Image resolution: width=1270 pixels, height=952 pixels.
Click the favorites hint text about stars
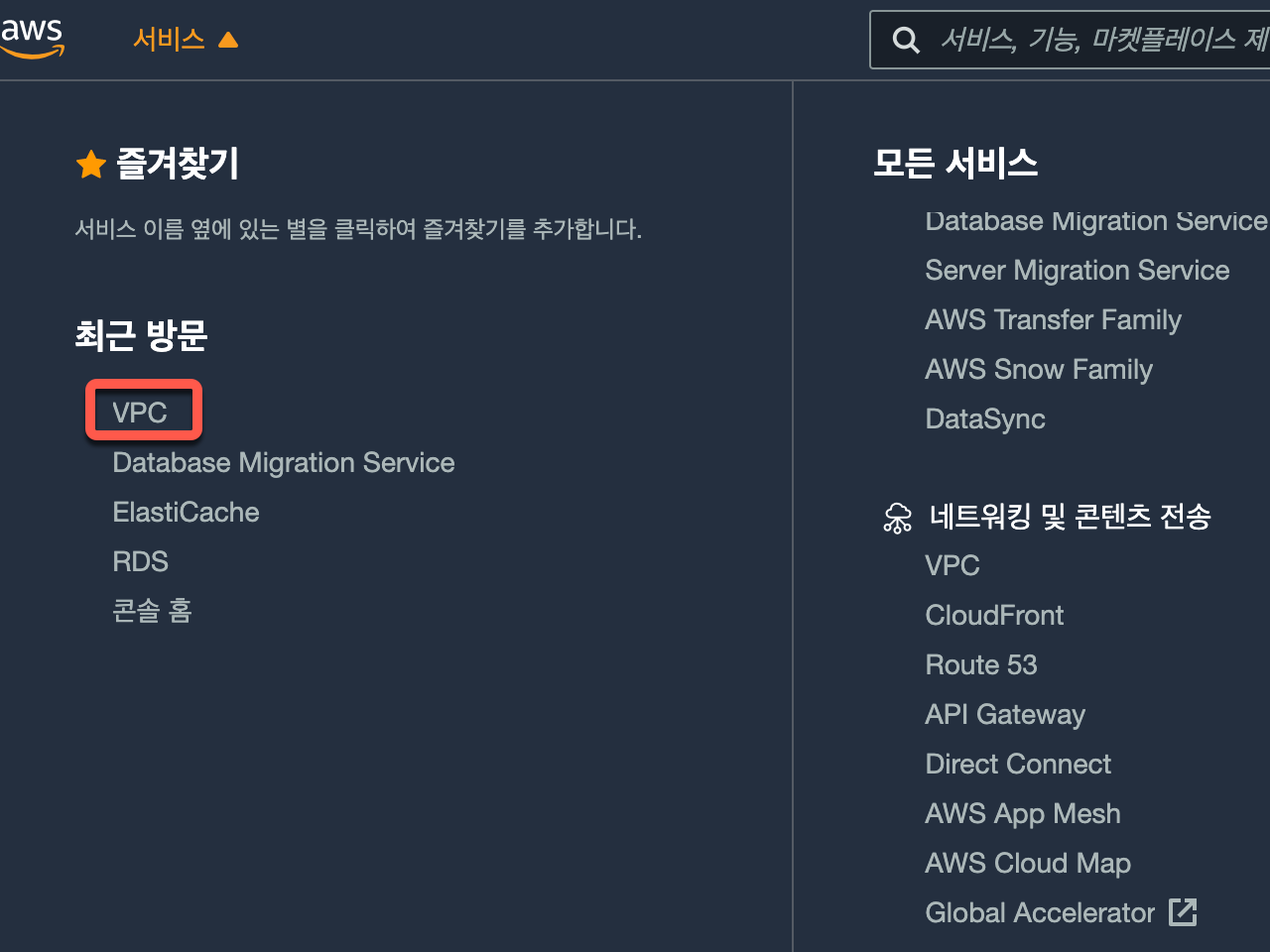358,229
